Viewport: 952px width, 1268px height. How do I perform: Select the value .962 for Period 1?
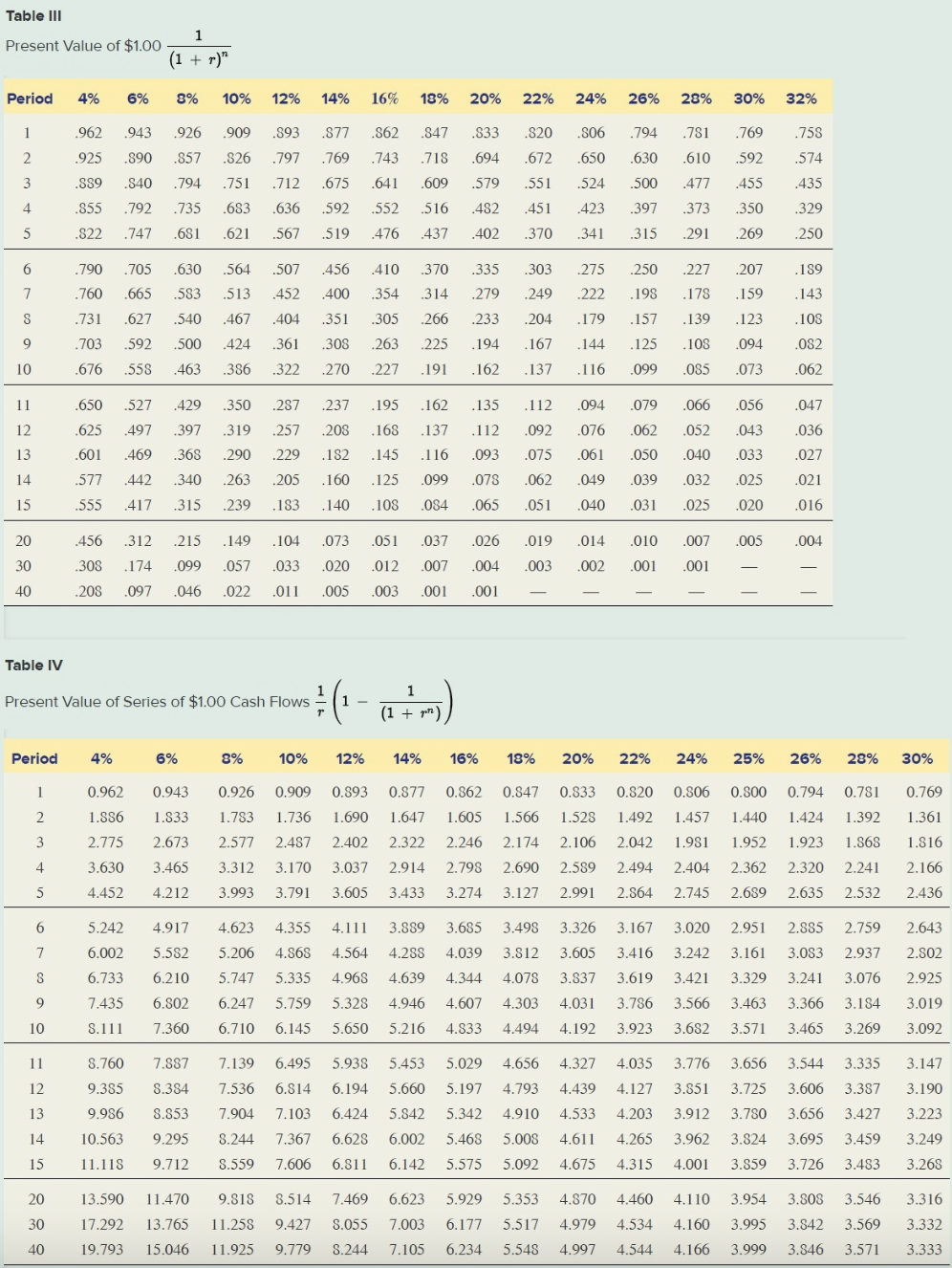[88, 132]
